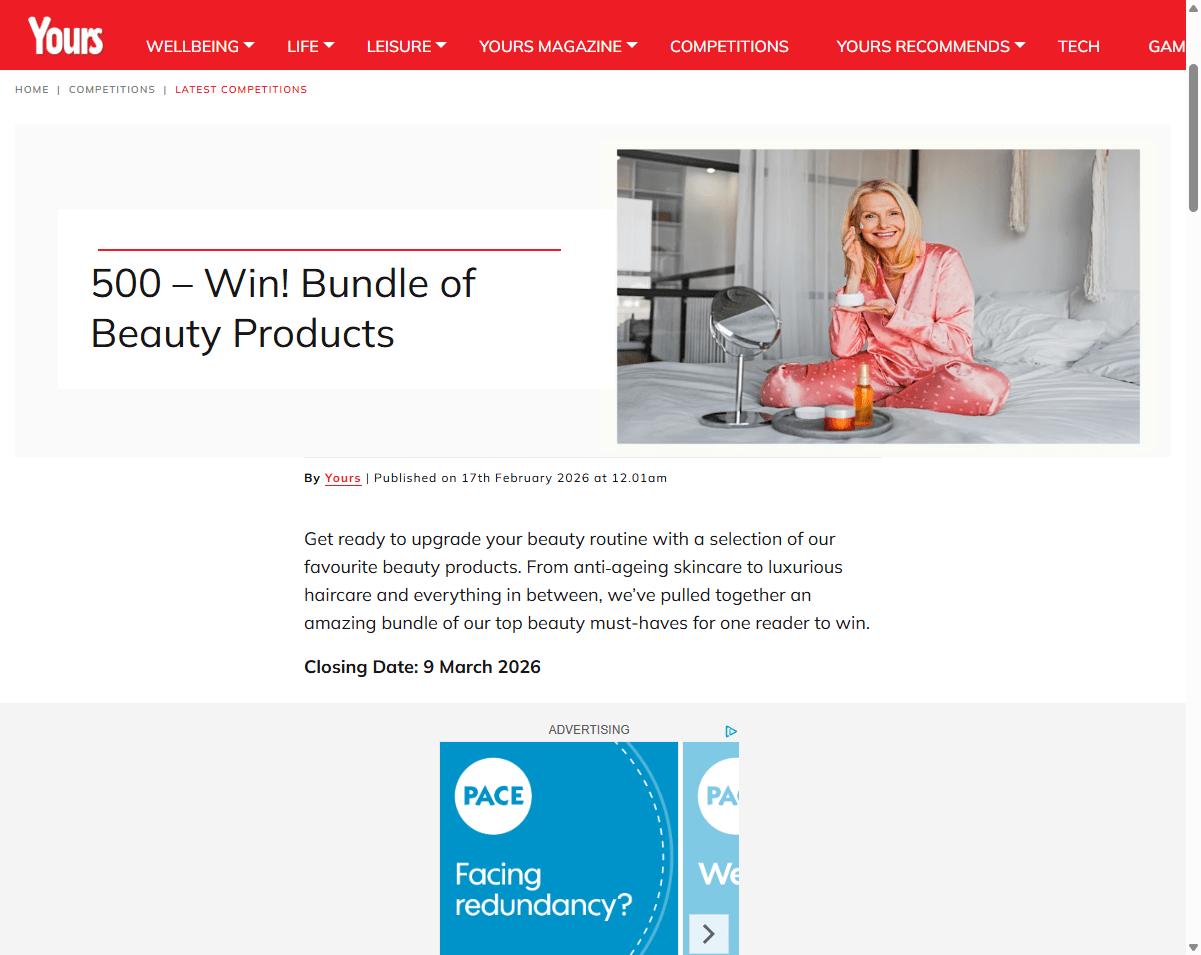
Task: Open Yours Recommends dropdown arrow
Action: [1020, 45]
